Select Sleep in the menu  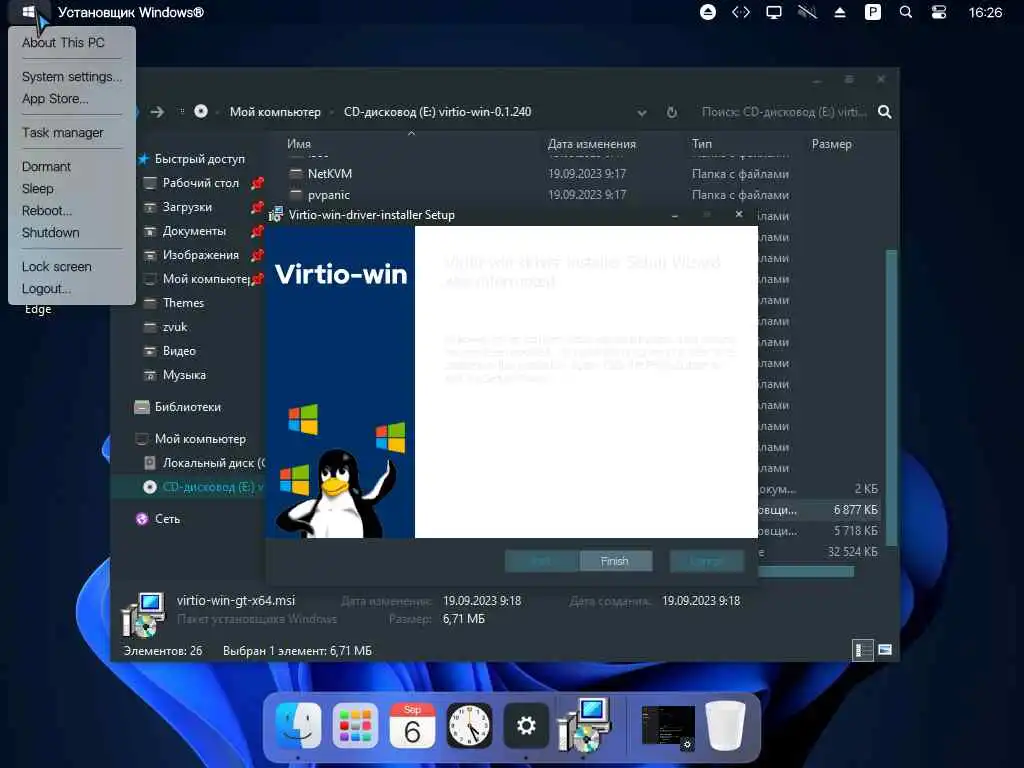(x=37, y=189)
